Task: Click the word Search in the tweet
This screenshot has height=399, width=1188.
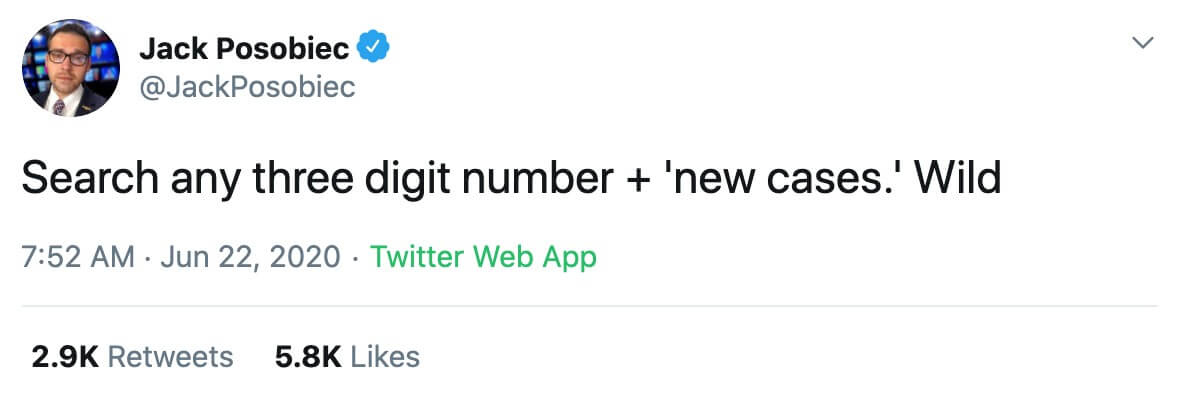Action: [90, 179]
